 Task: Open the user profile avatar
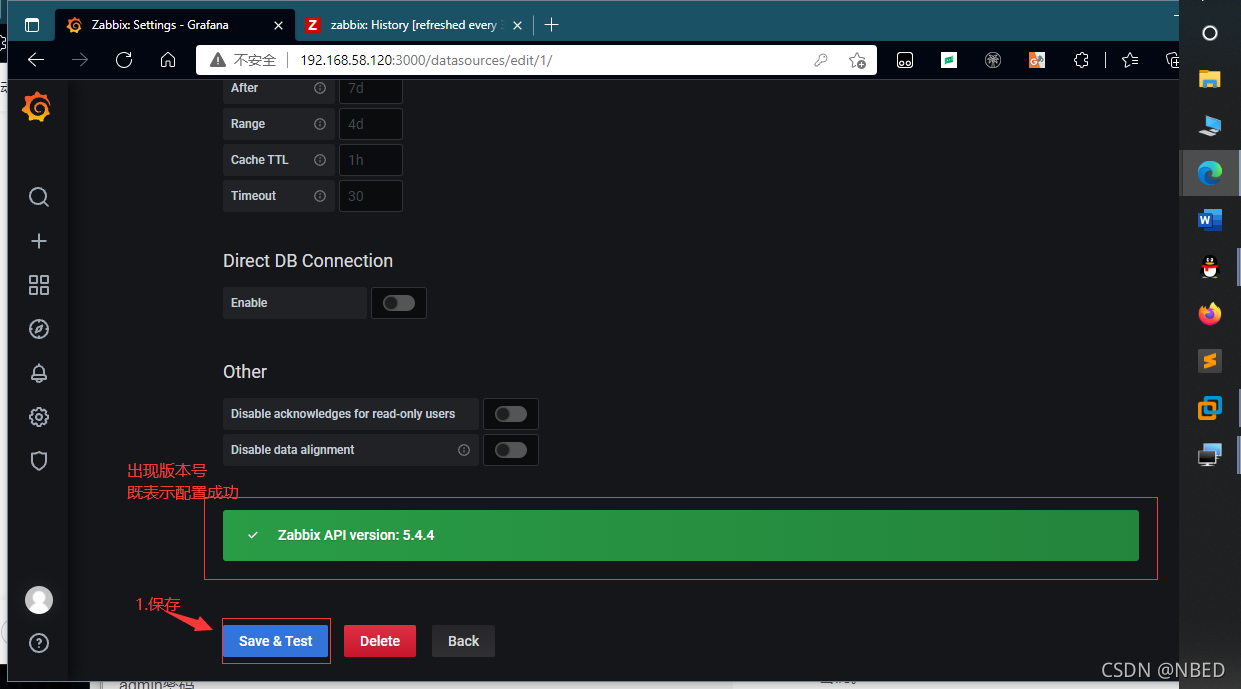point(39,599)
